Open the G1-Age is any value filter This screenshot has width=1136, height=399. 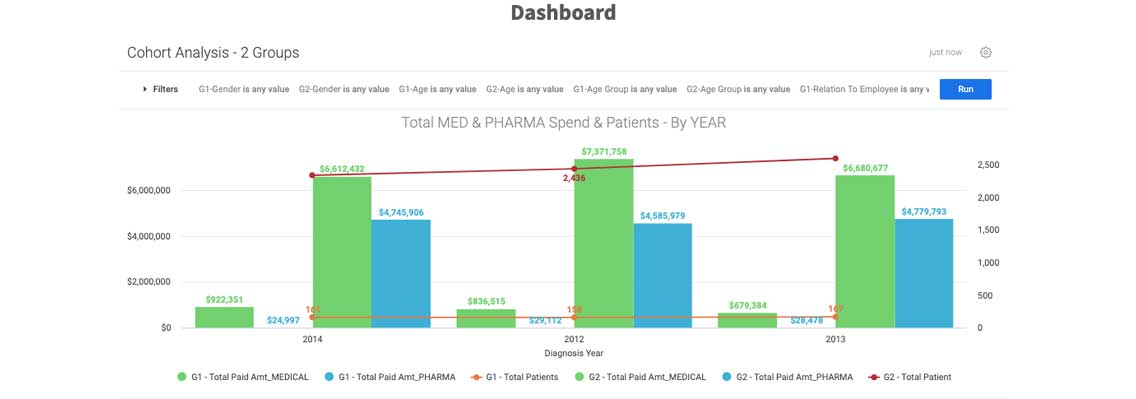(438, 89)
